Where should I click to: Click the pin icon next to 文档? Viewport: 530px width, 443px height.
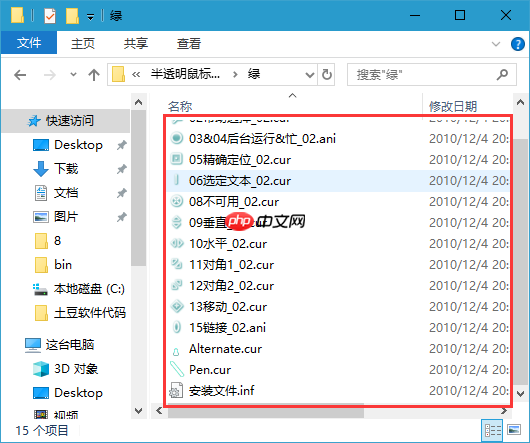[122, 193]
